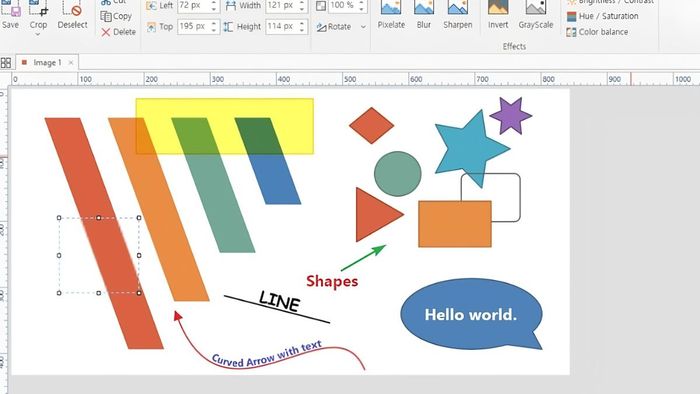Click the Width input field
700x394 pixels.
281,6
